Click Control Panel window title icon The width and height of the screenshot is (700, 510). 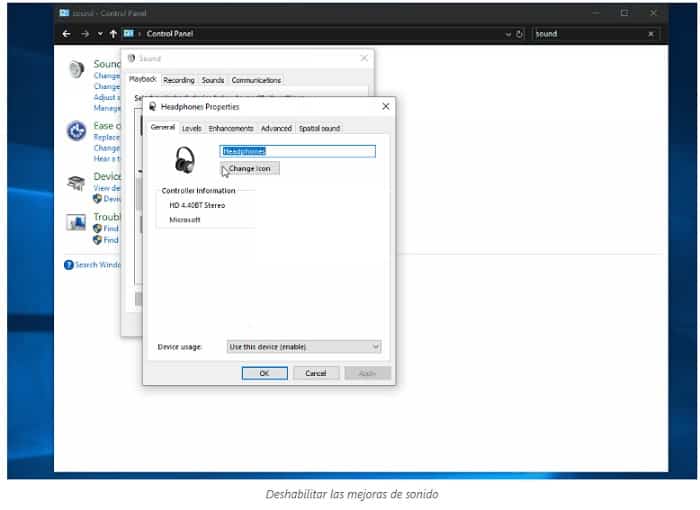pos(64,13)
